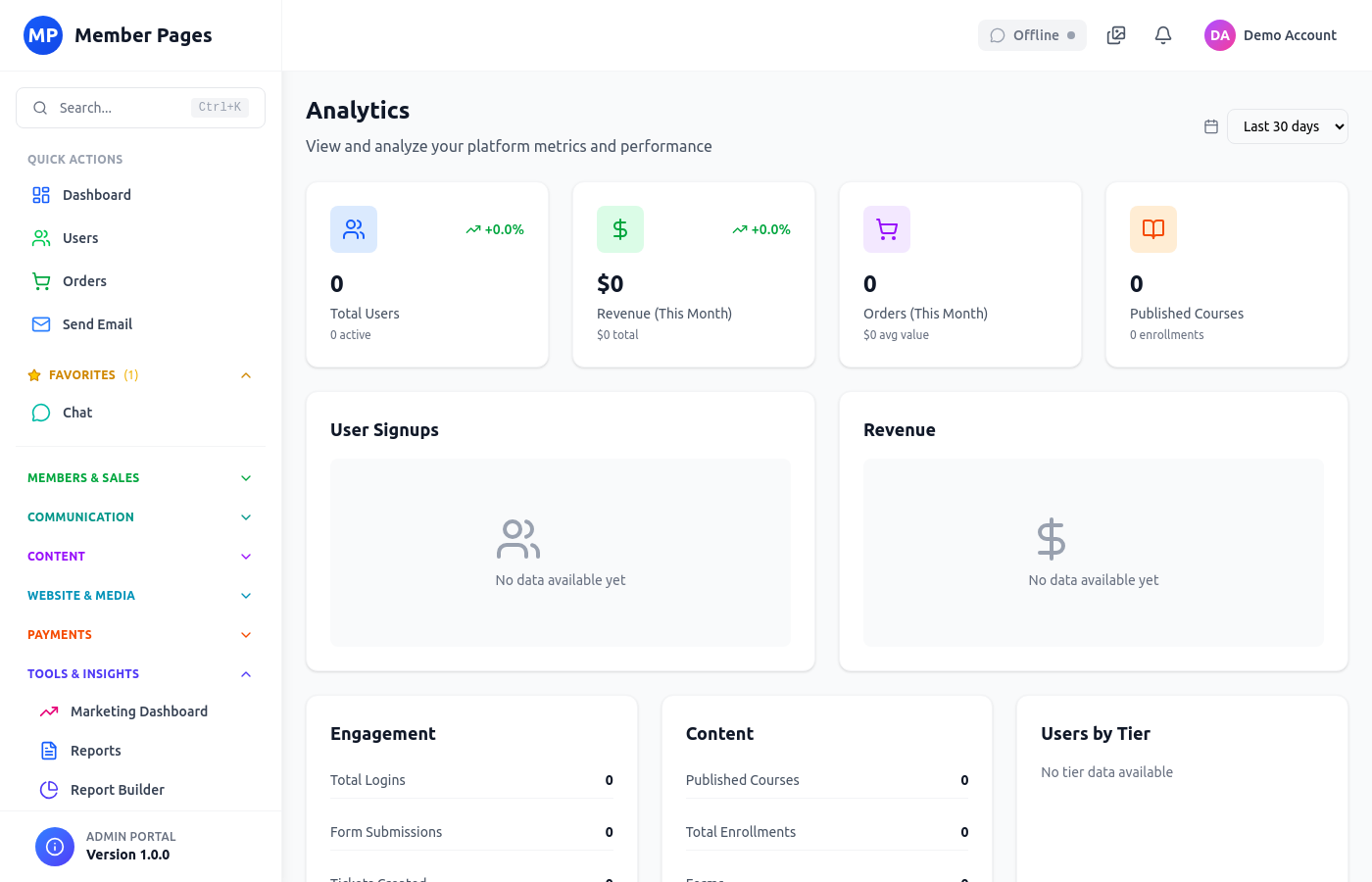The image size is (1372, 882).
Task: Click the Demo Account avatar
Action: [1219, 34]
